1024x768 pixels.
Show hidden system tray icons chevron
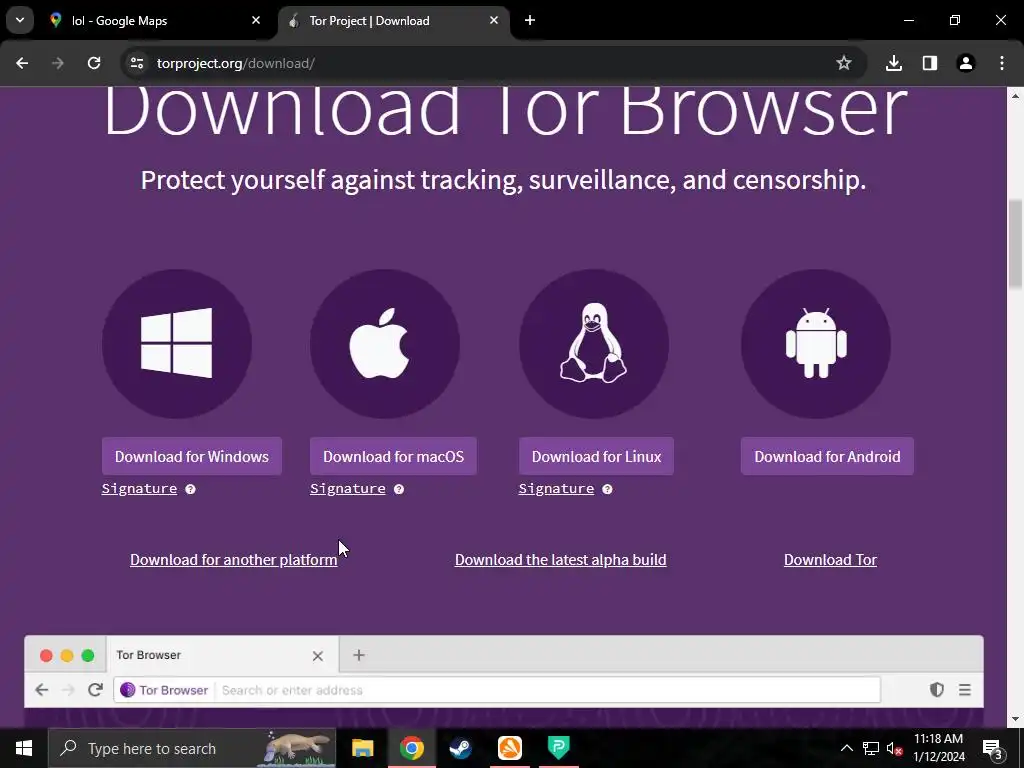point(846,748)
